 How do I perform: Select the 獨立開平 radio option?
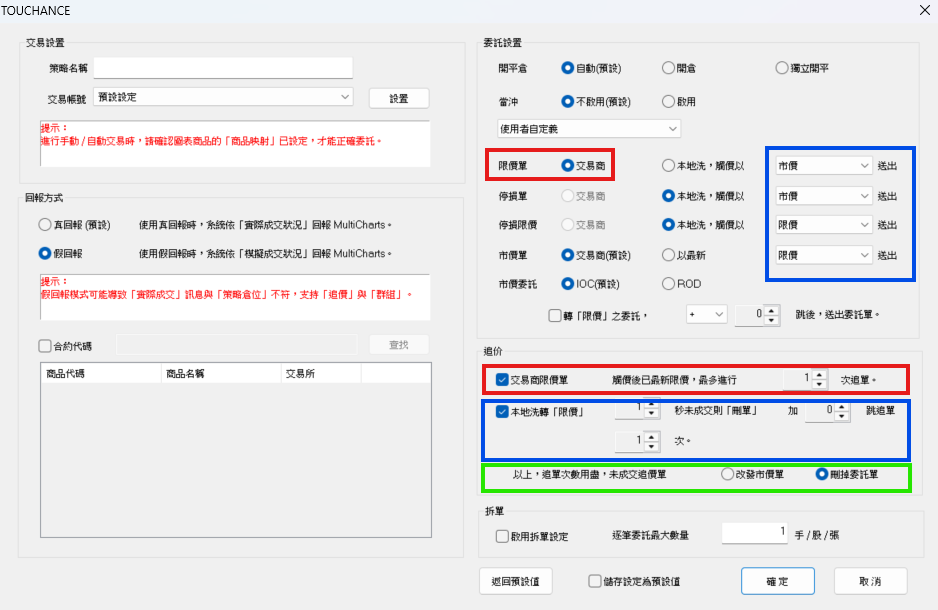pos(782,68)
